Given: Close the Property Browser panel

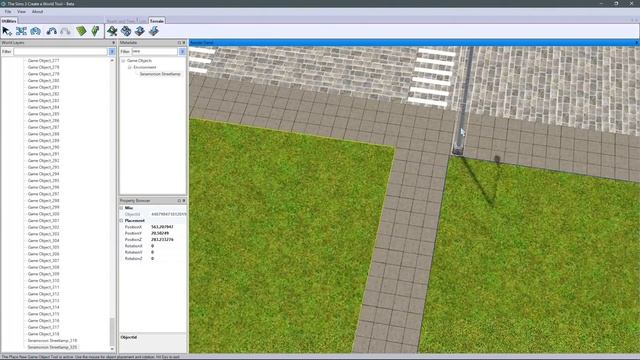Looking at the screenshot, I should coord(184,200).
